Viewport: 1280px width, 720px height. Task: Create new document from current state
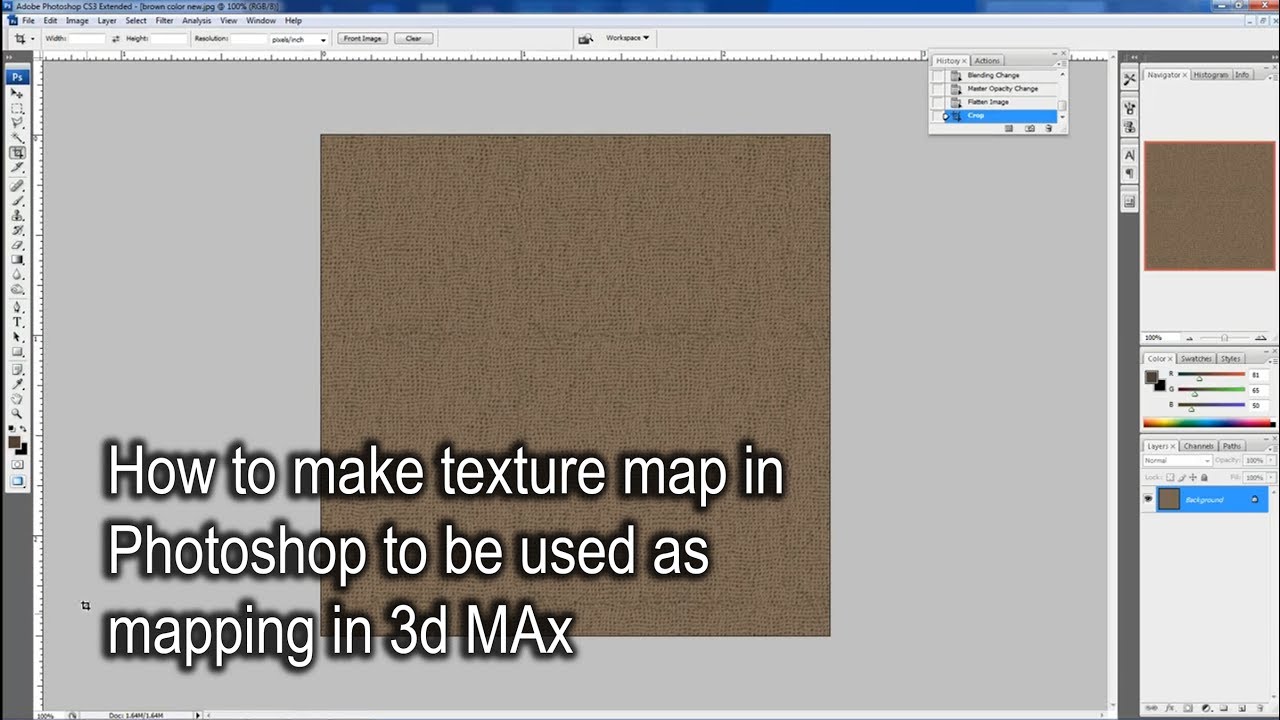click(1009, 128)
